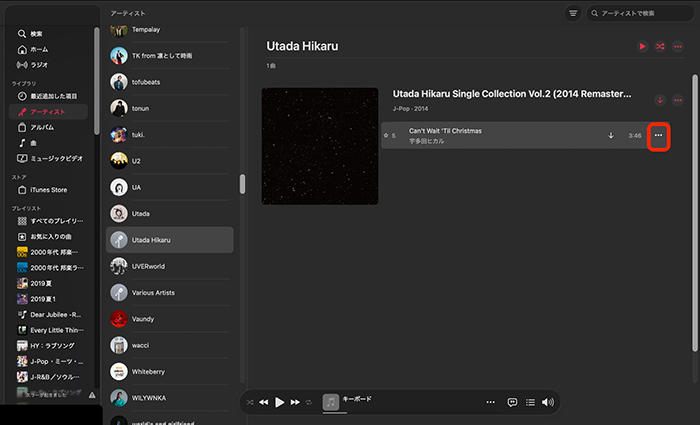This screenshot has width=700, height=425.
Task: Click the sidebar scrollbar
Action: coord(97,80)
